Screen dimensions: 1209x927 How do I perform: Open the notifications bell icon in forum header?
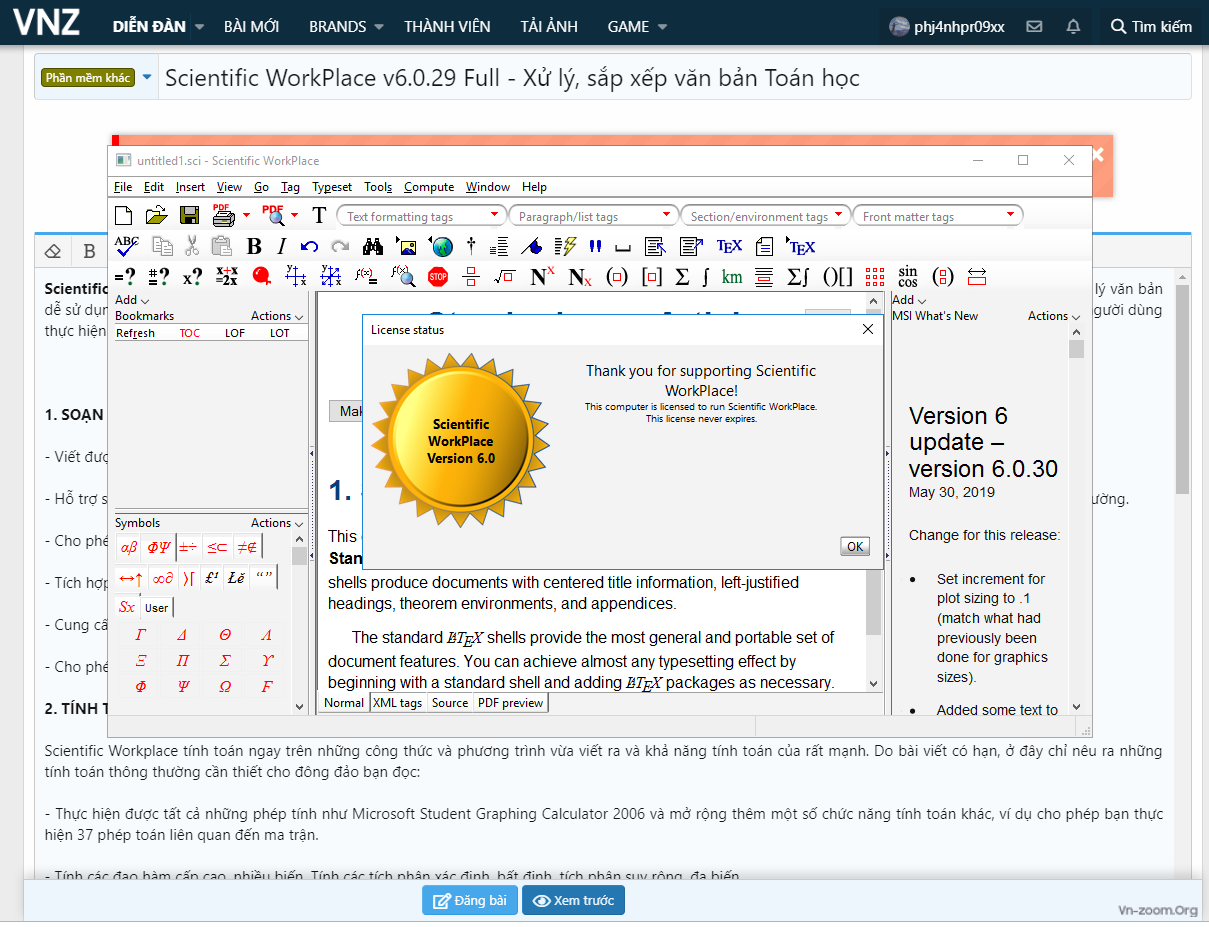point(1074,26)
